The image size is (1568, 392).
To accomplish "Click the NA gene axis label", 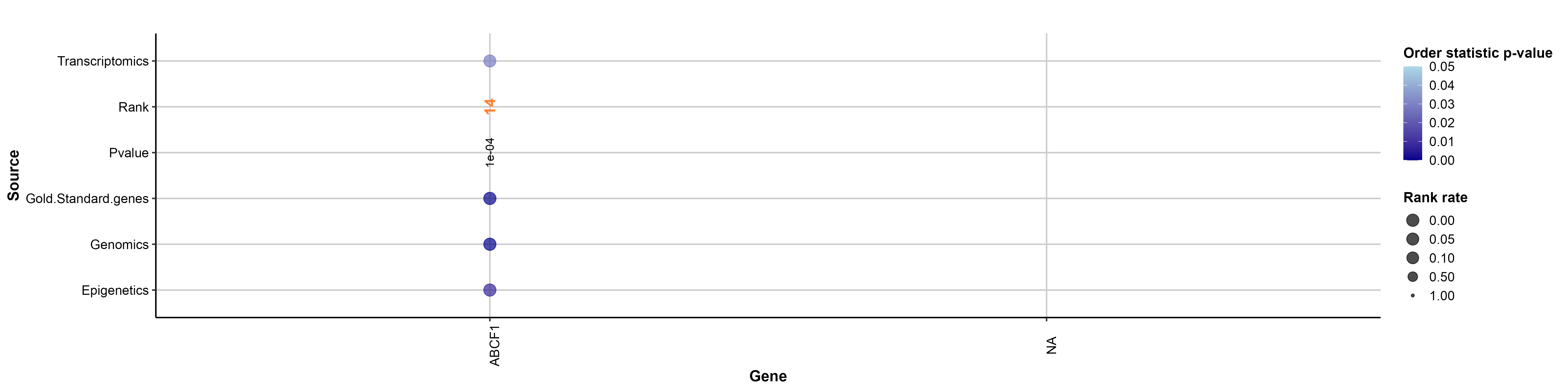I will tap(1051, 345).
